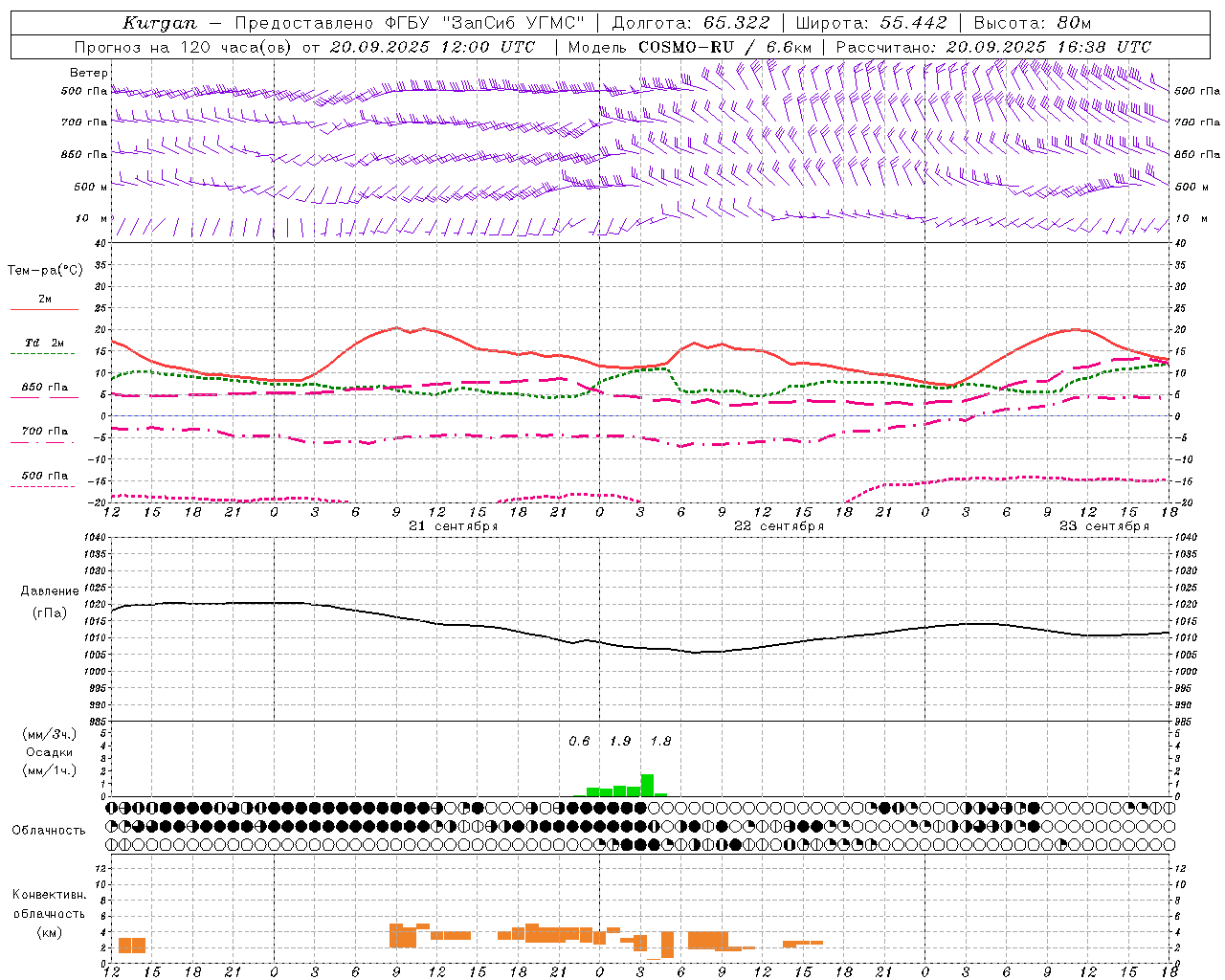Click the 23 сентября date label
1225x980 pixels.
pos(1103,526)
